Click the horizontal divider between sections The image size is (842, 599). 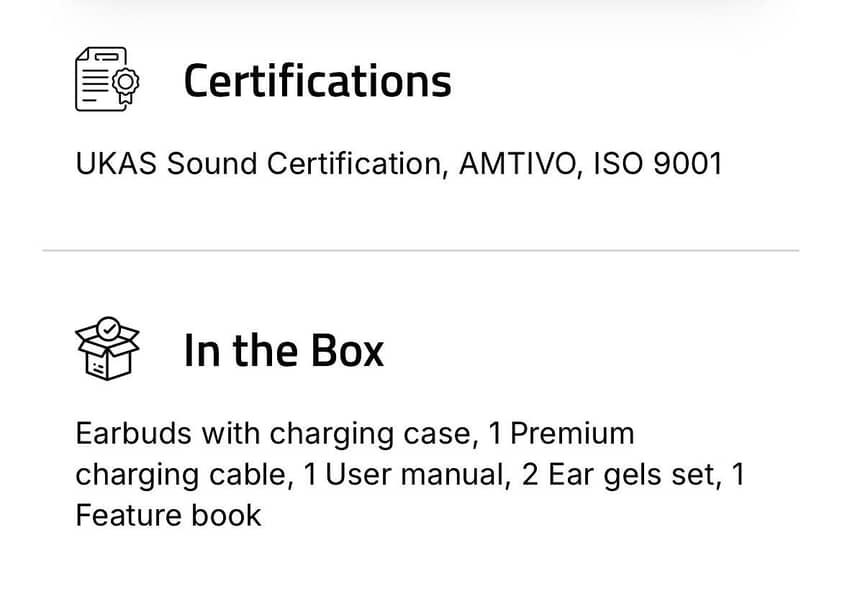coord(420,250)
